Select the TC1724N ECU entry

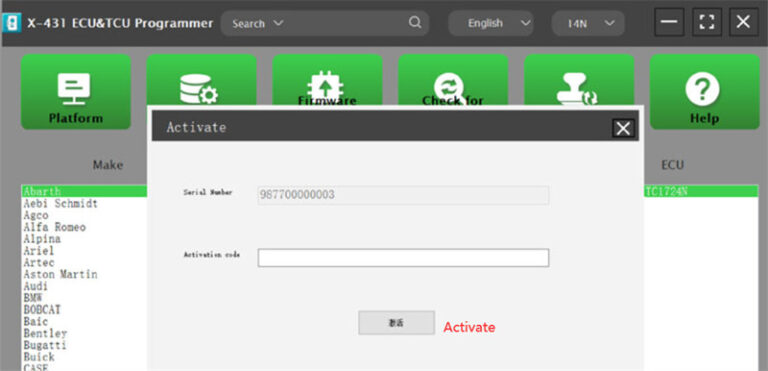(700, 191)
